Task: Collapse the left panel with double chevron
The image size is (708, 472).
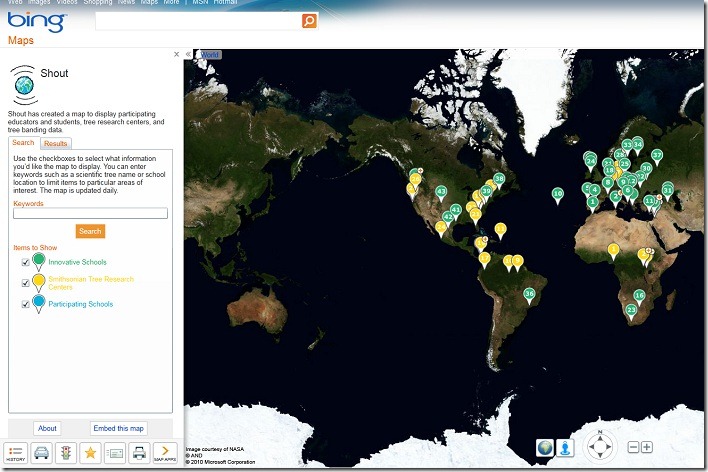Action: [188, 54]
